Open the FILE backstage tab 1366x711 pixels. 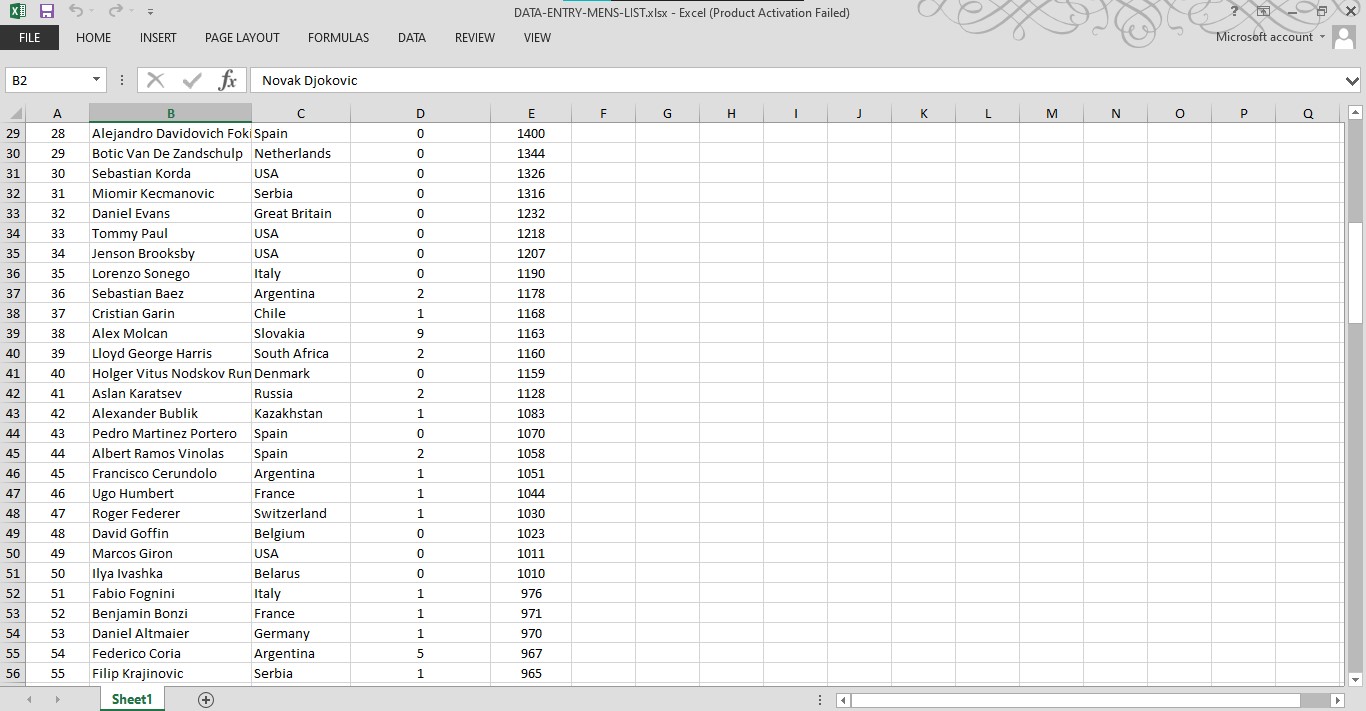click(x=30, y=38)
